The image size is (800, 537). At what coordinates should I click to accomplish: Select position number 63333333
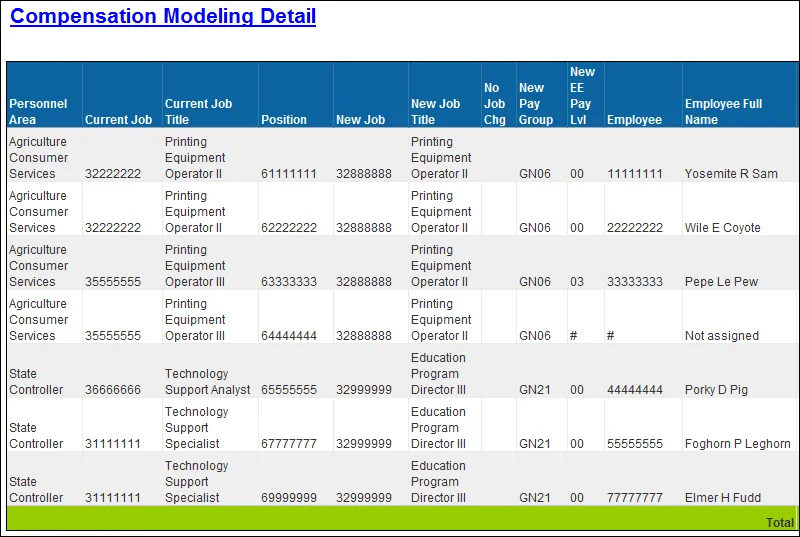(x=289, y=282)
